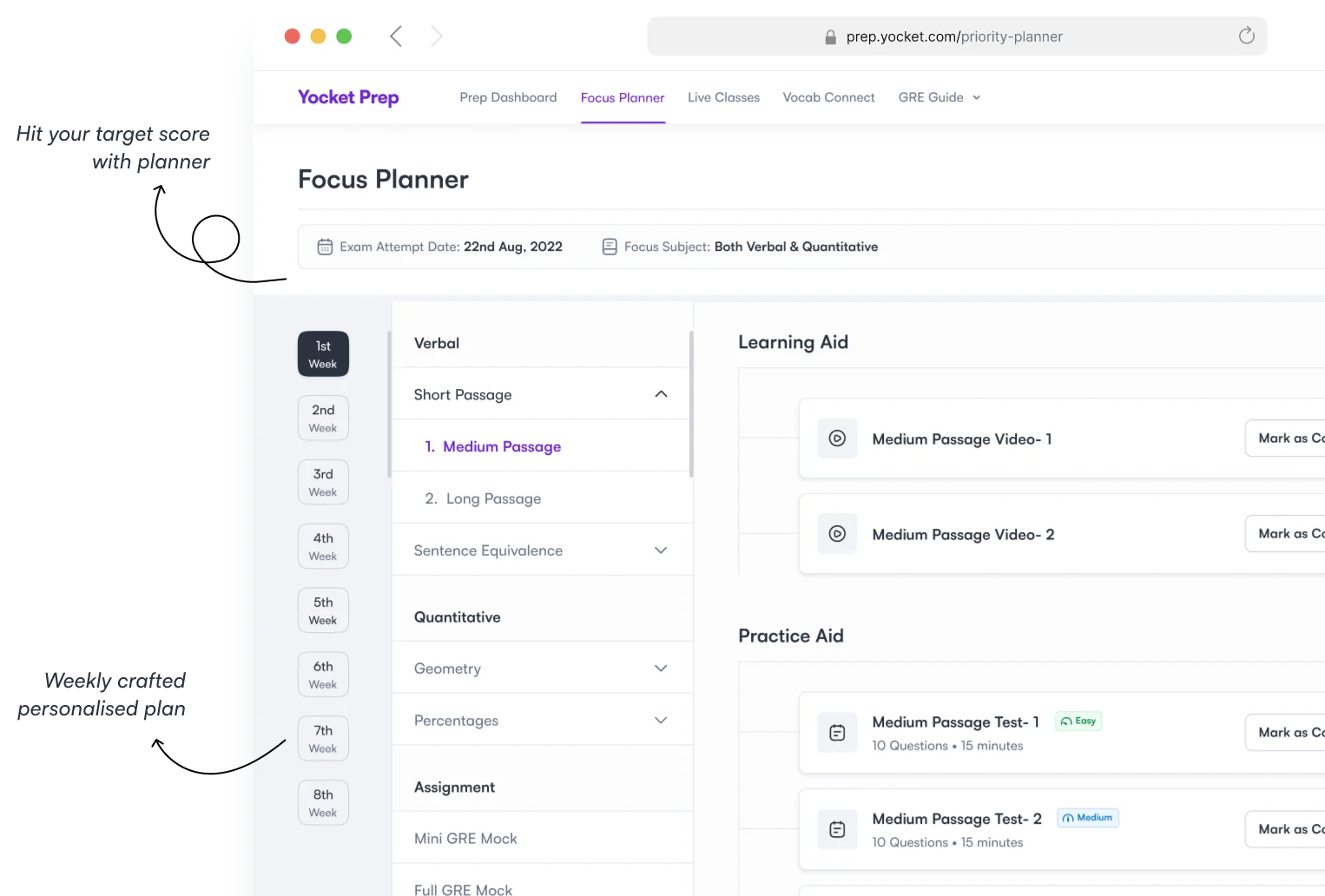Click the topic list scrollbar
Image resolution: width=1325 pixels, height=896 pixels.
691,404
